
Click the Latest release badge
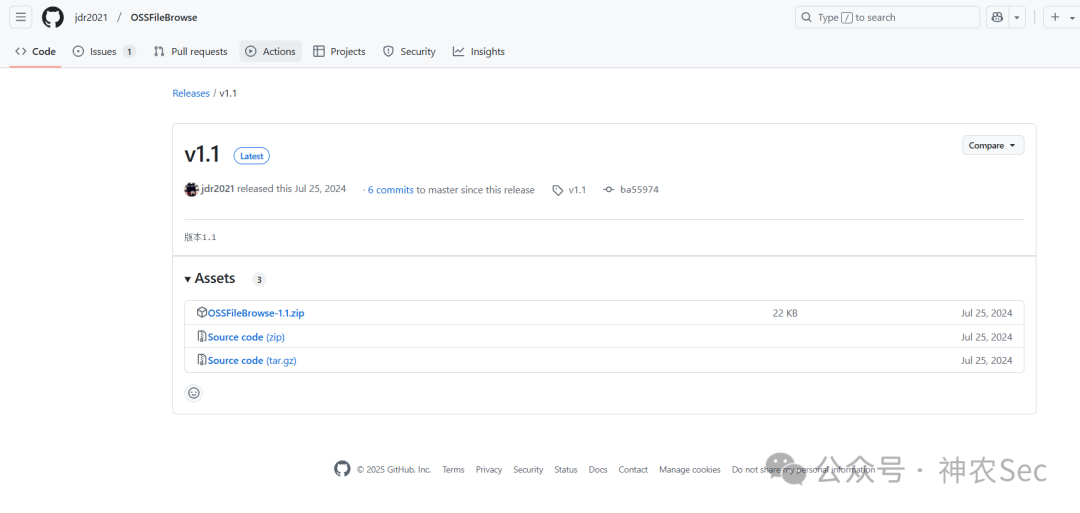(x=251, y=156)
